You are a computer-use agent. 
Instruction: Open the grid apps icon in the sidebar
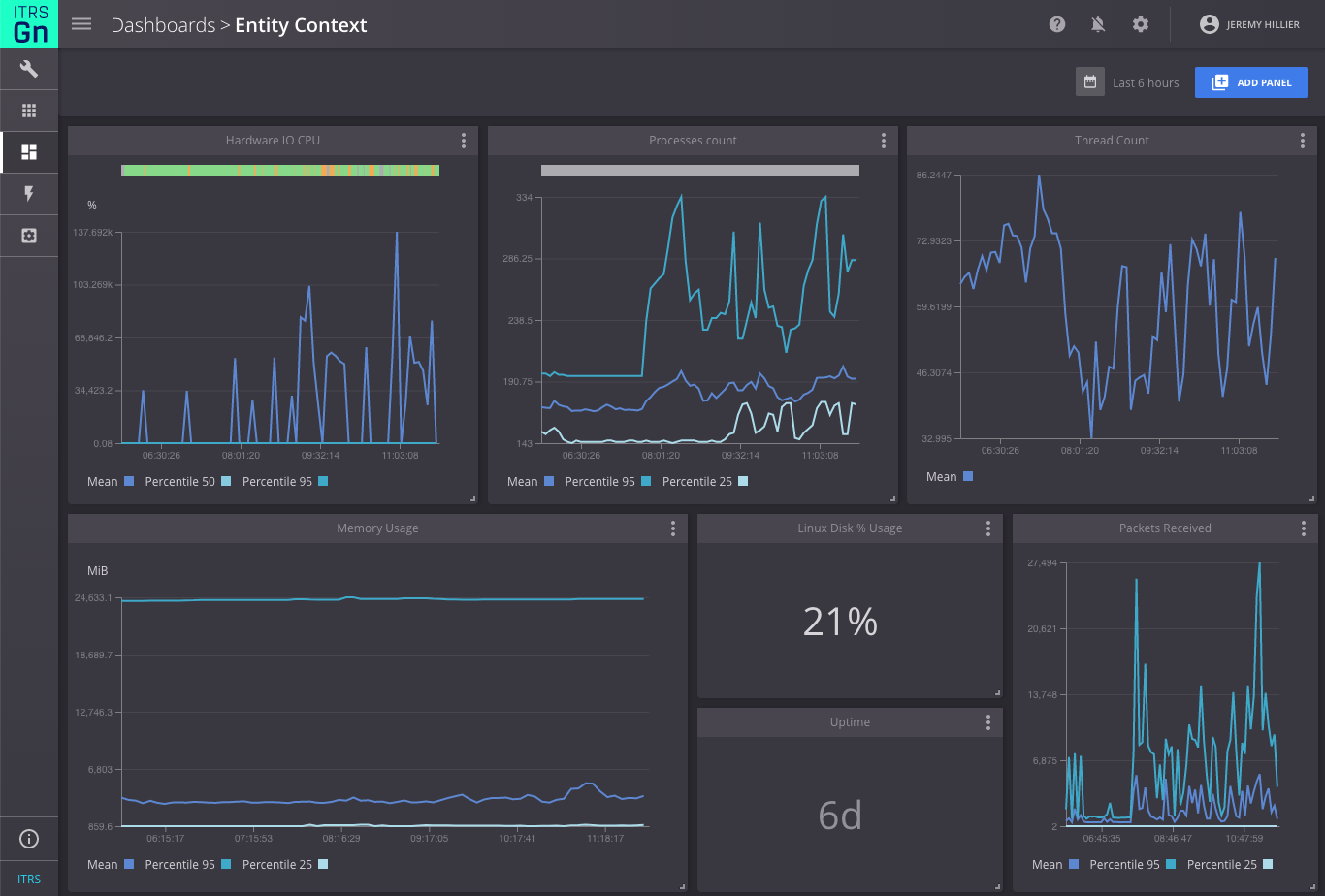[29, 111]
